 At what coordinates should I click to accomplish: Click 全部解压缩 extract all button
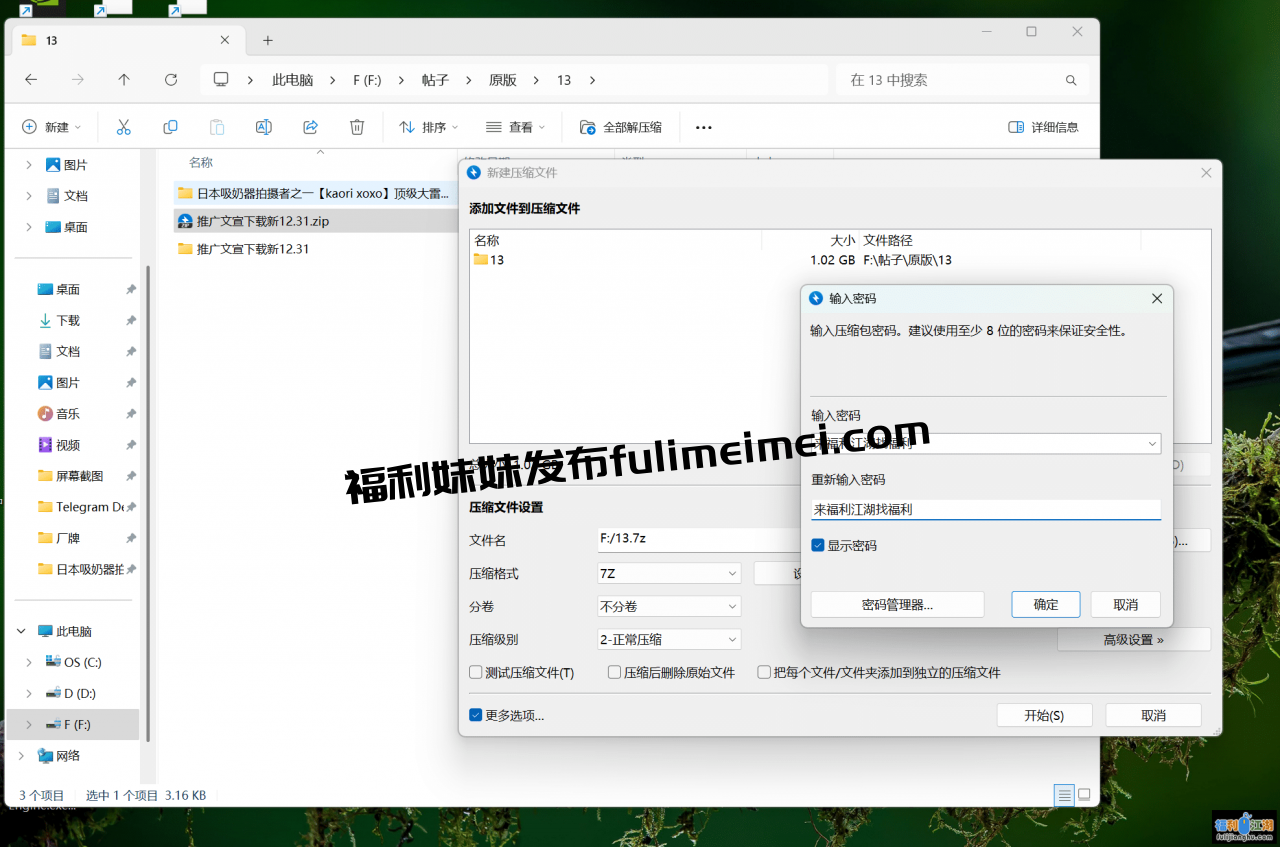[621, 127]
